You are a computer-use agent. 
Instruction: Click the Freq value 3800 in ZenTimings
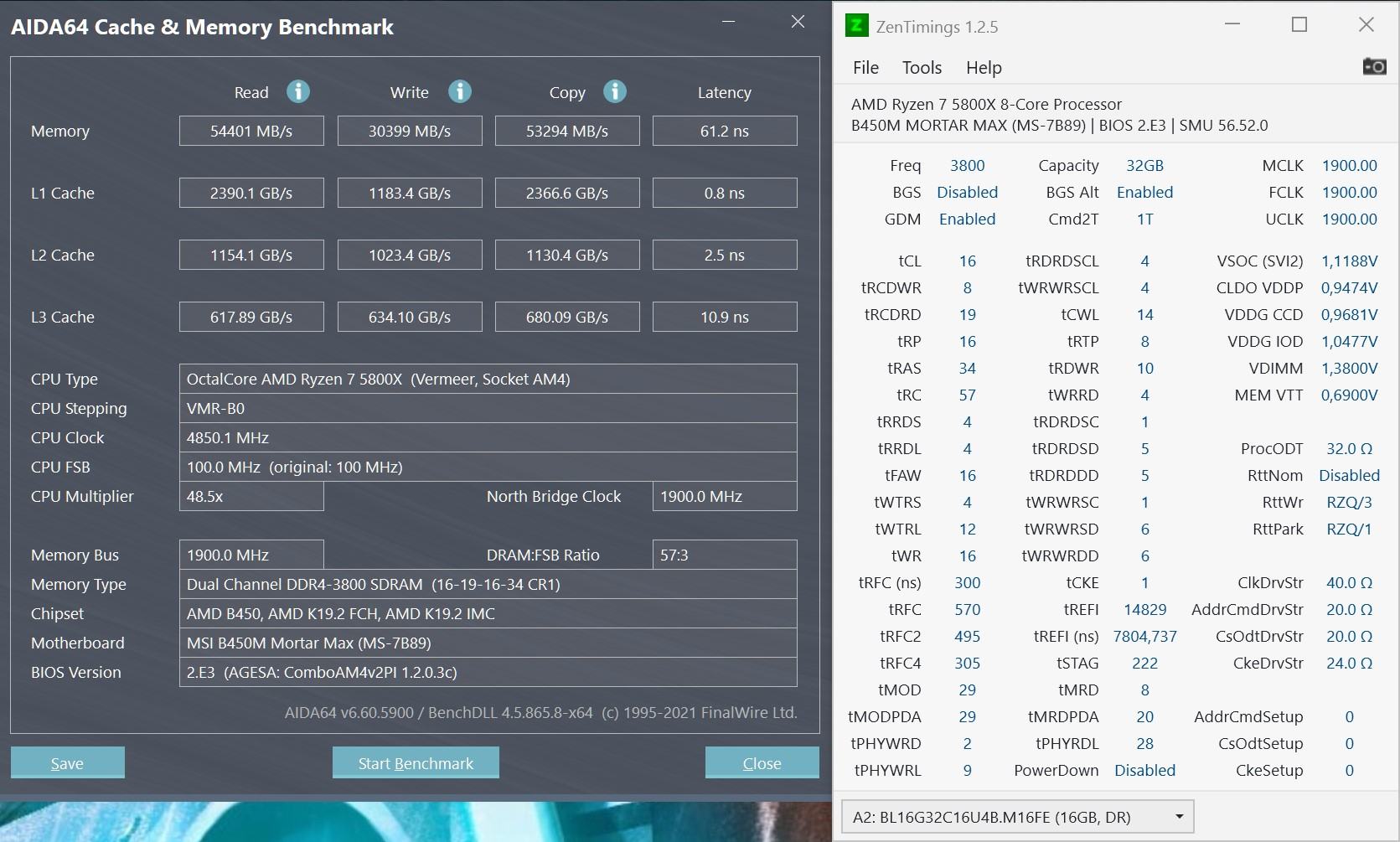[x=967, y=165]
